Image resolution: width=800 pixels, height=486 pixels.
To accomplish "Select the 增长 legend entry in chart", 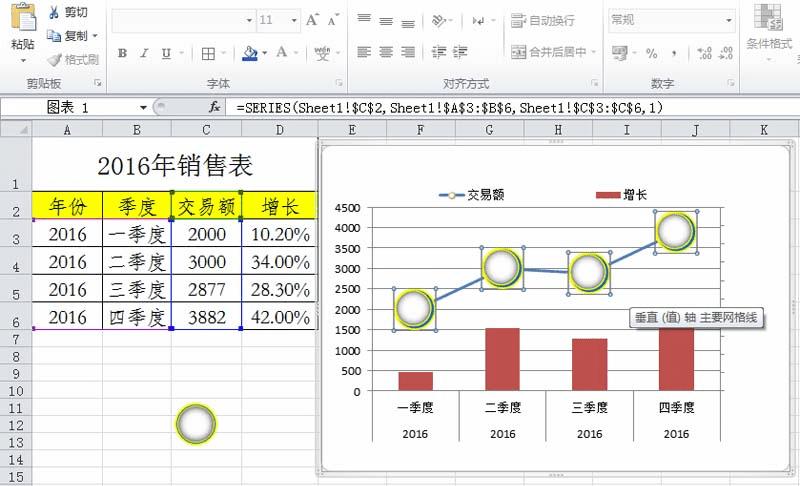I will [621, 195].
